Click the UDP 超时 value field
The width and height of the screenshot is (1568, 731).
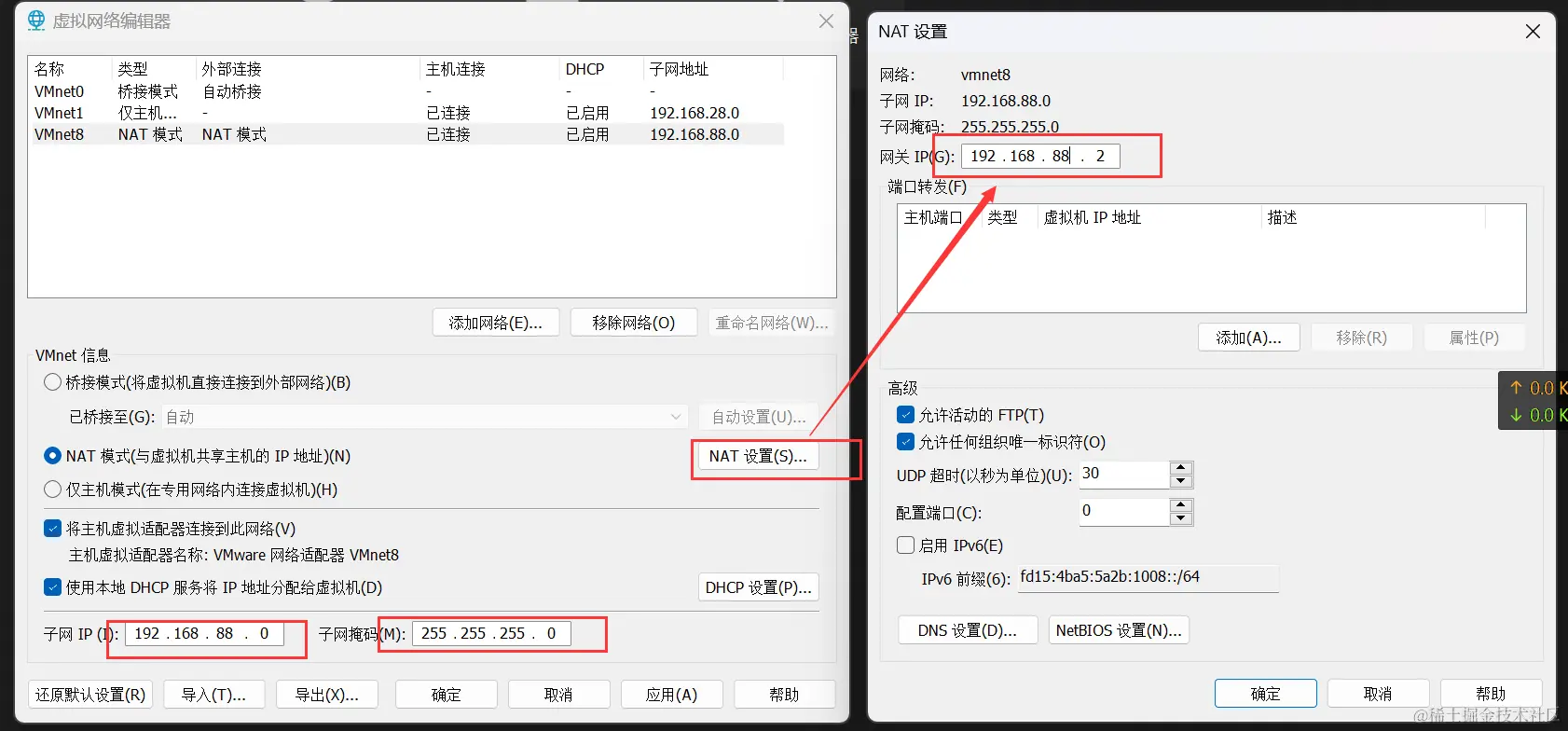[x=1125, y=475]
